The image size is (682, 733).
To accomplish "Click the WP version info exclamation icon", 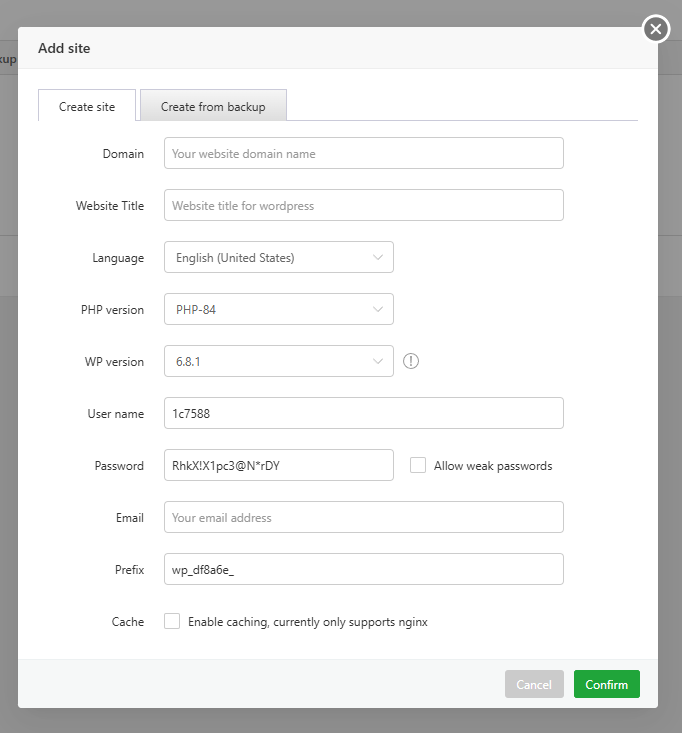I will [x=411, y=361].
